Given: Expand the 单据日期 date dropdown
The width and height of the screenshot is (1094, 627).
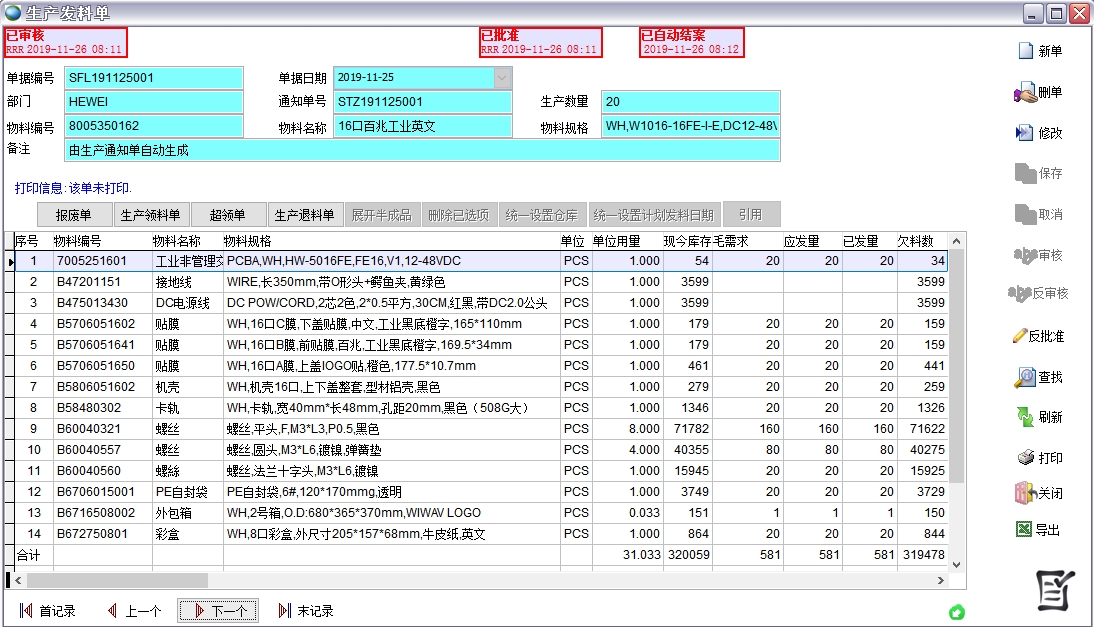Looking at the screenshot, I should pyautogui.click(x=502, y=77).
